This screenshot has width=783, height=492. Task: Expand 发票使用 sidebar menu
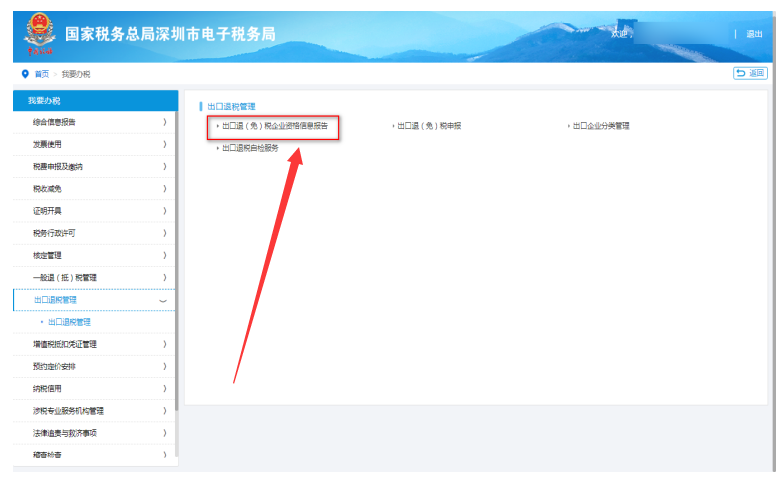(x=95, y=144)
